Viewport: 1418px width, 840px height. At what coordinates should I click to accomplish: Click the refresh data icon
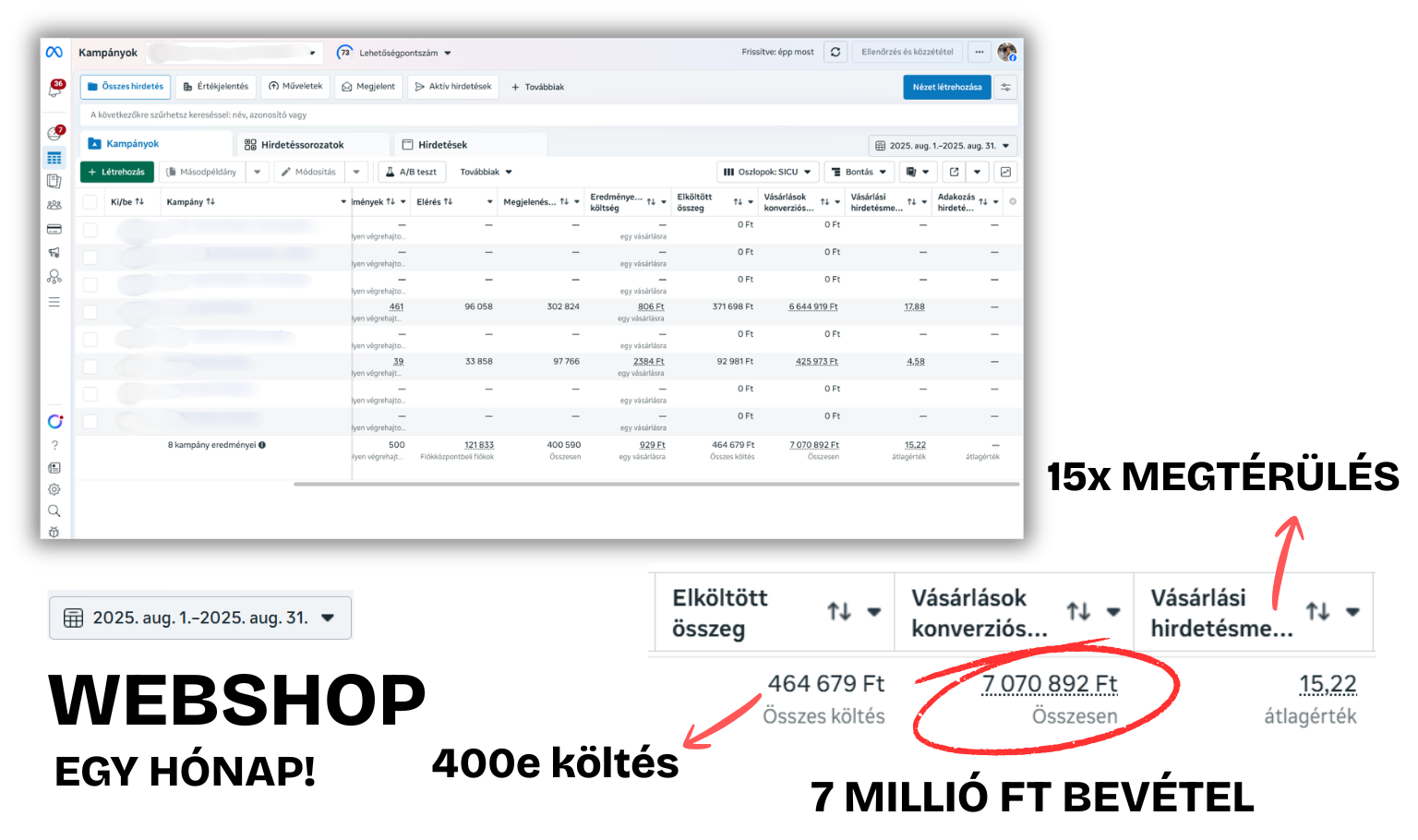[835, 53]
